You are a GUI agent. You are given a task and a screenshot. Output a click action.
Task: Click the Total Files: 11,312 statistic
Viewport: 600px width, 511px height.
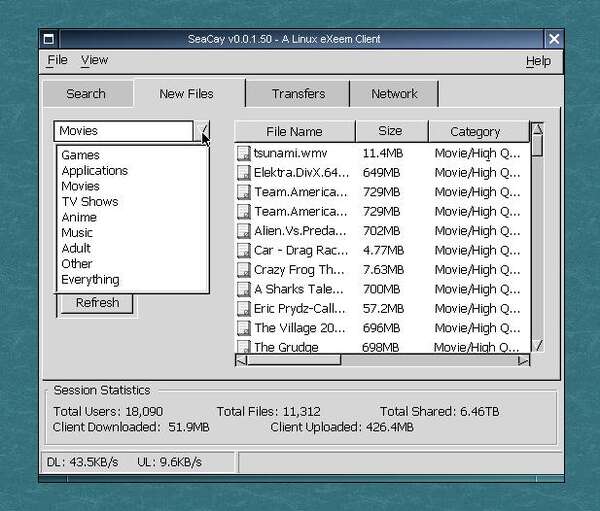(x=269, y=411)
